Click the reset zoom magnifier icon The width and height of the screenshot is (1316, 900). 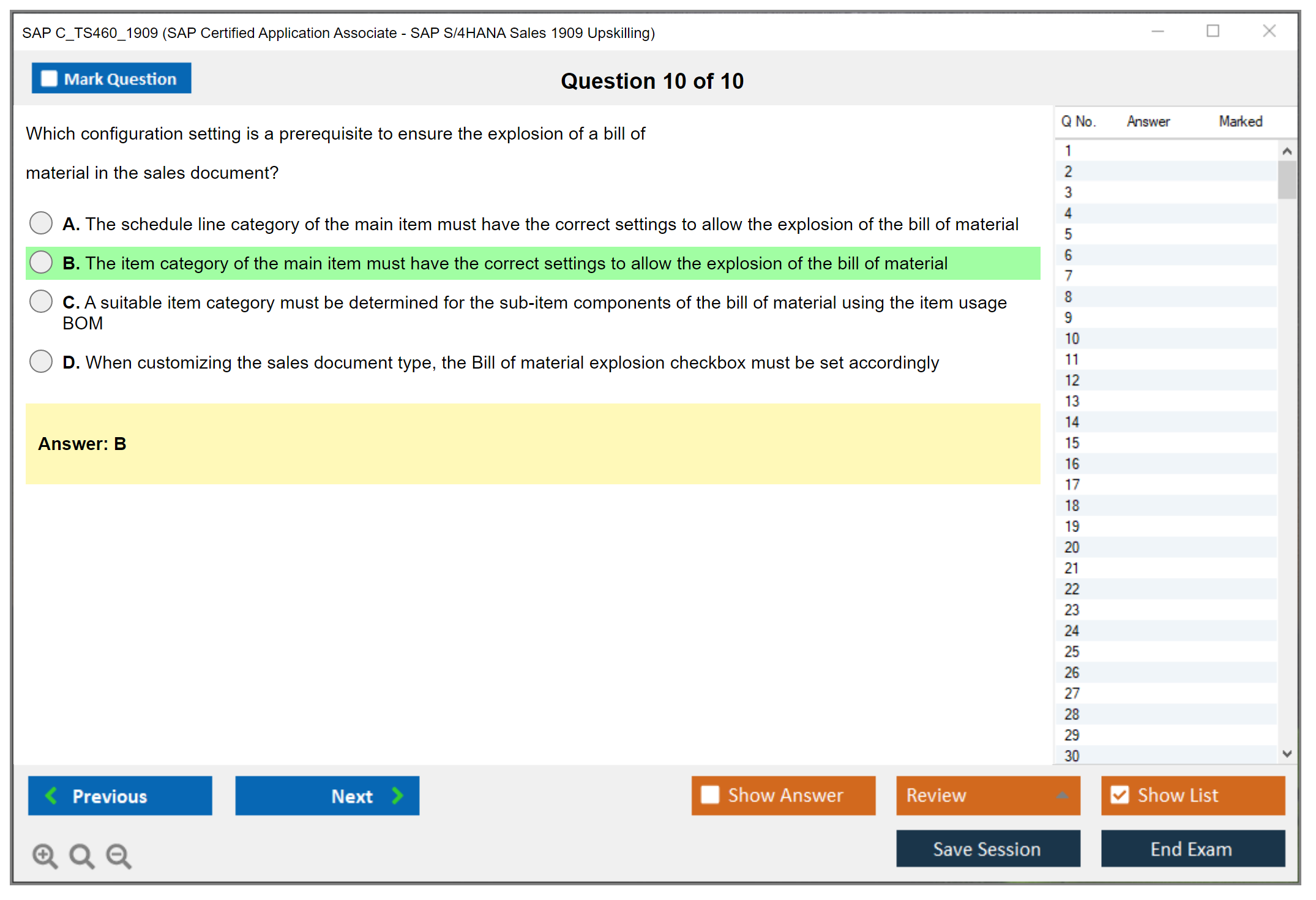(x=81, y=855)
